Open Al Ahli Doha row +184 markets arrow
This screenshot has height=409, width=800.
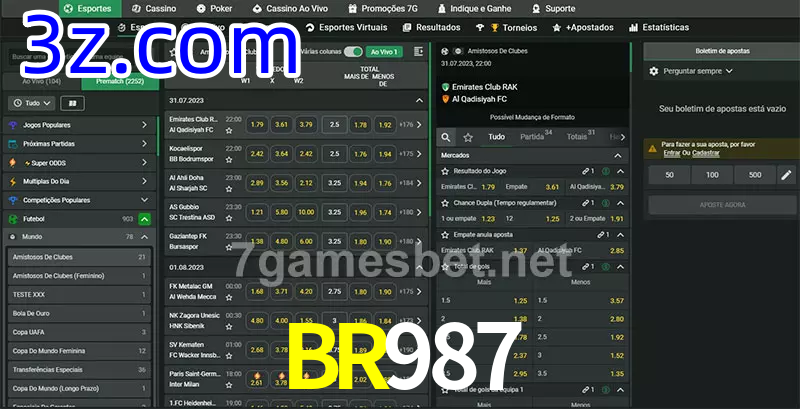point(419,183)
